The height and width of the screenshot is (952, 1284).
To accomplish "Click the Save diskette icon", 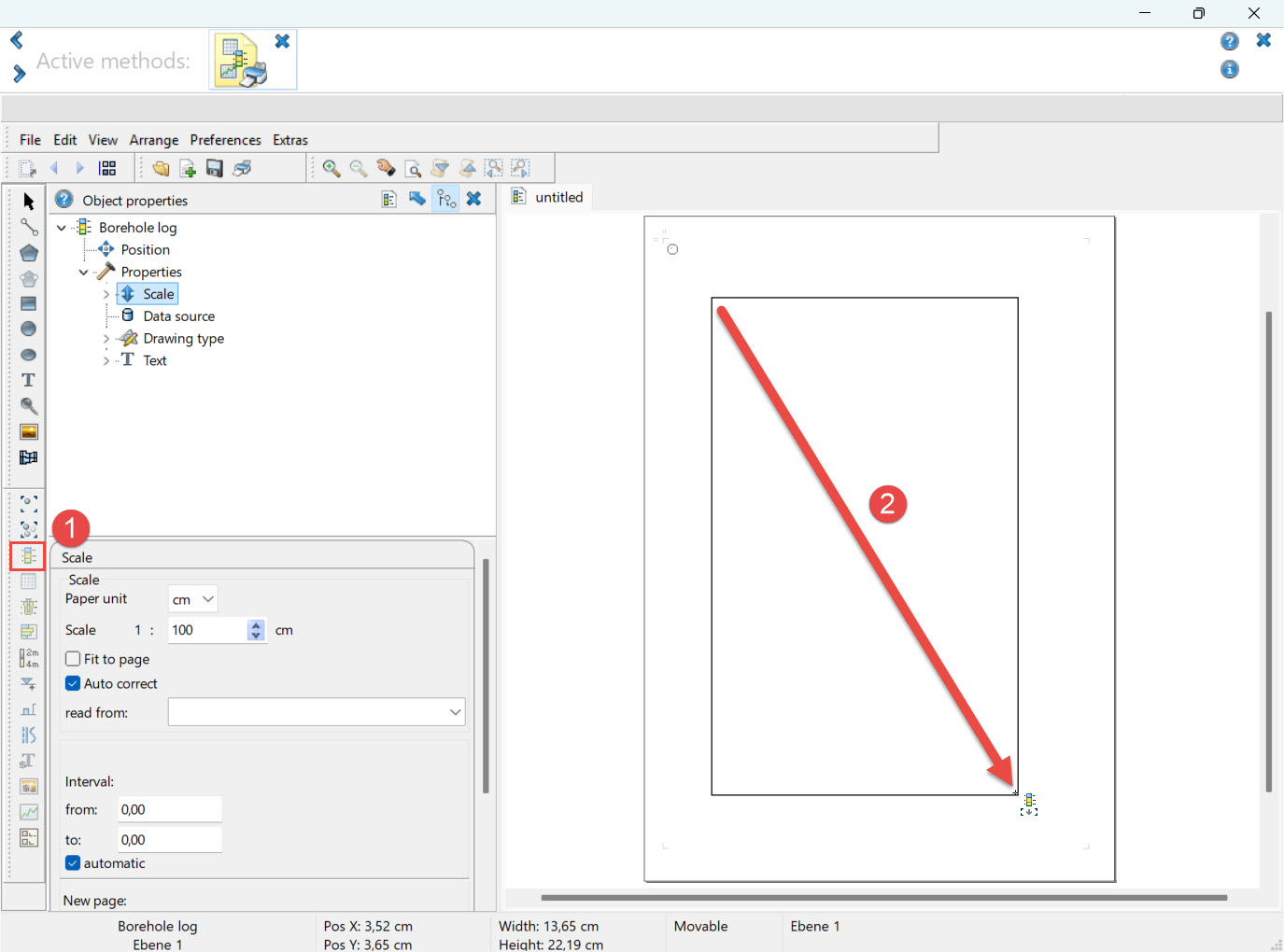I will [215, 168].
